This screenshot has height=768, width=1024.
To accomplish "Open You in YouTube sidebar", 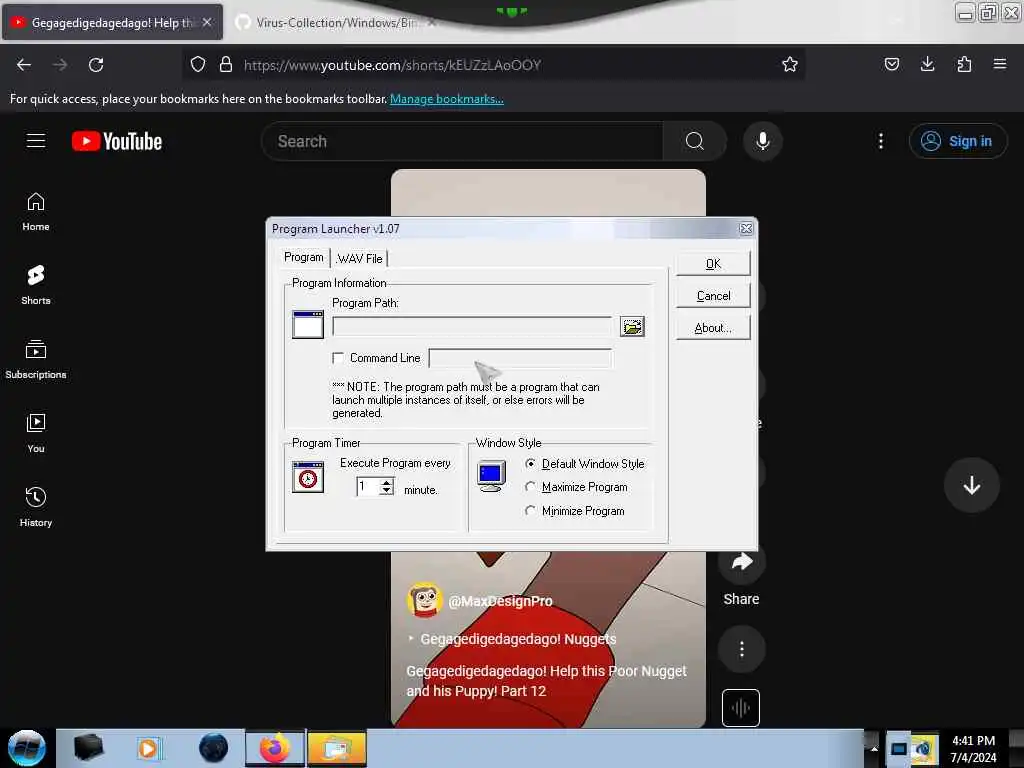I will click(x=36, y=434).
